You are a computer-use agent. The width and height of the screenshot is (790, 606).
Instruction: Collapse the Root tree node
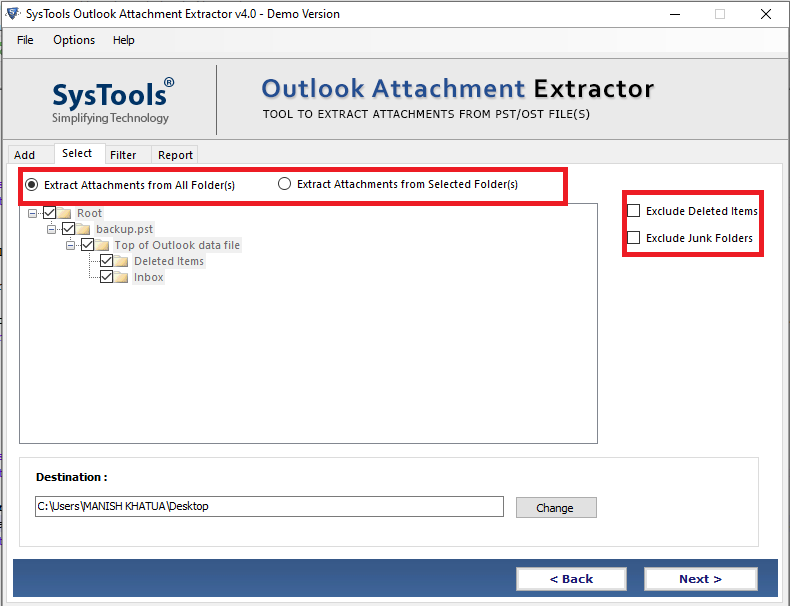pos(32,214)
